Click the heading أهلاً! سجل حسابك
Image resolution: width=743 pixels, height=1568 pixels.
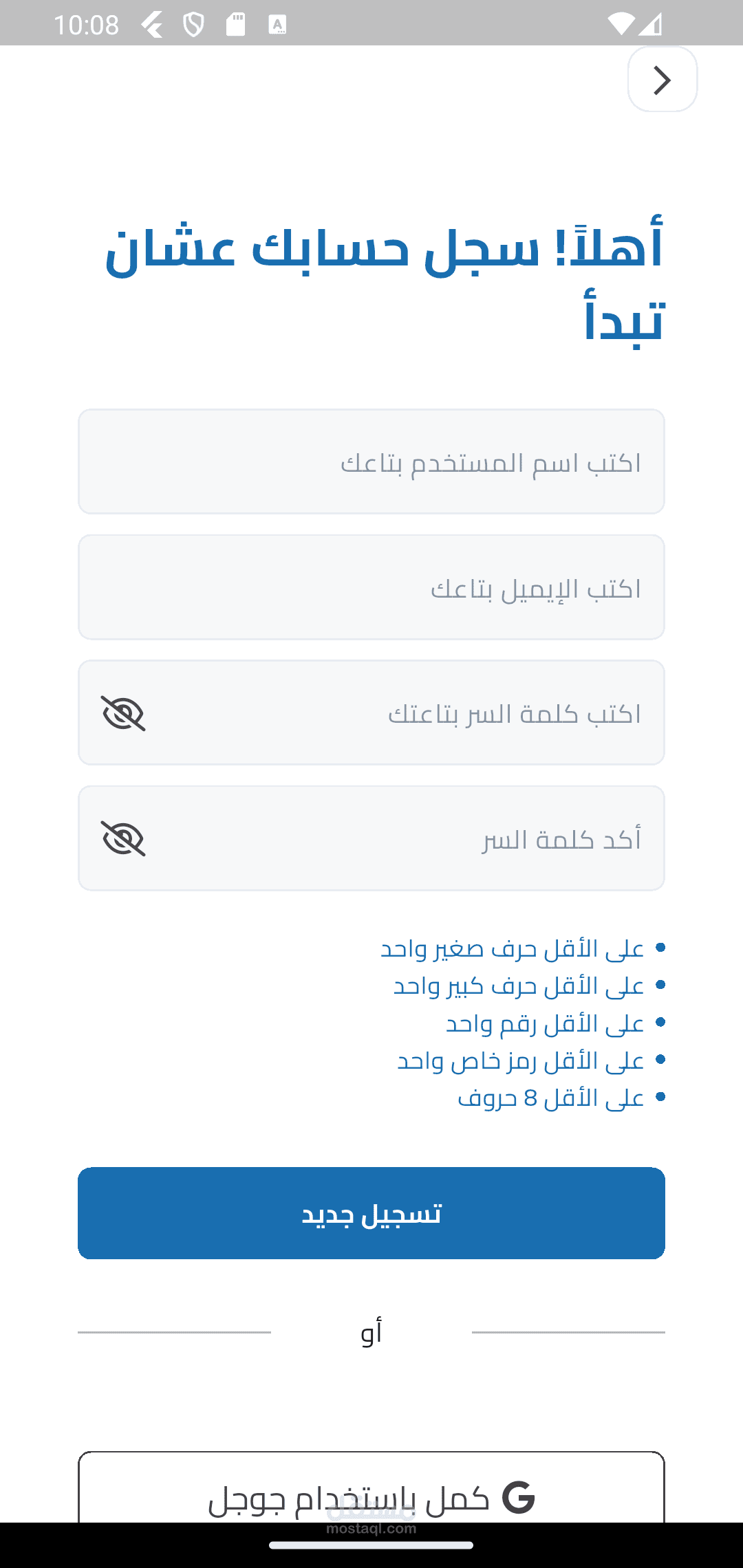[384, 283]
